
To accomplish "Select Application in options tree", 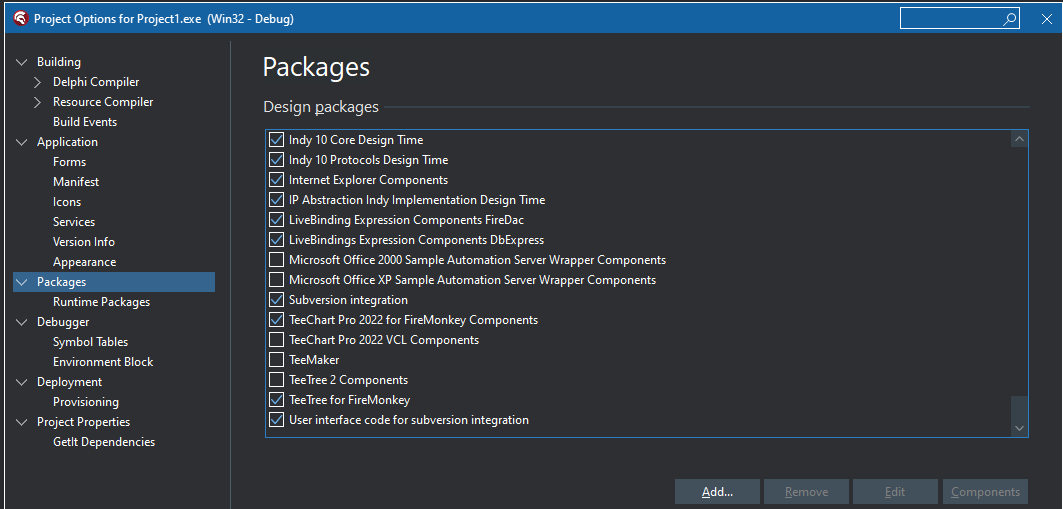I will [67, 142].
